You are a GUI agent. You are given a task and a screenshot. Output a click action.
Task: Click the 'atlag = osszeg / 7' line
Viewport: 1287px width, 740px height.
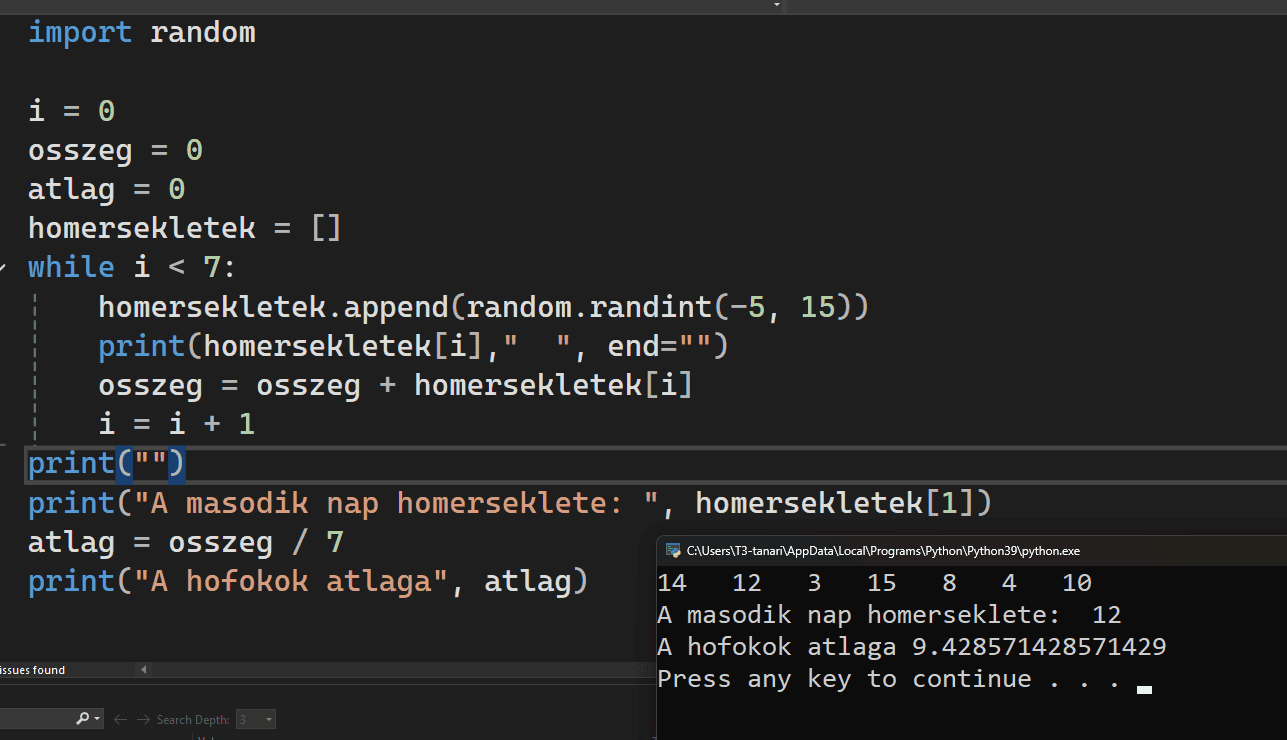[185, 543]
